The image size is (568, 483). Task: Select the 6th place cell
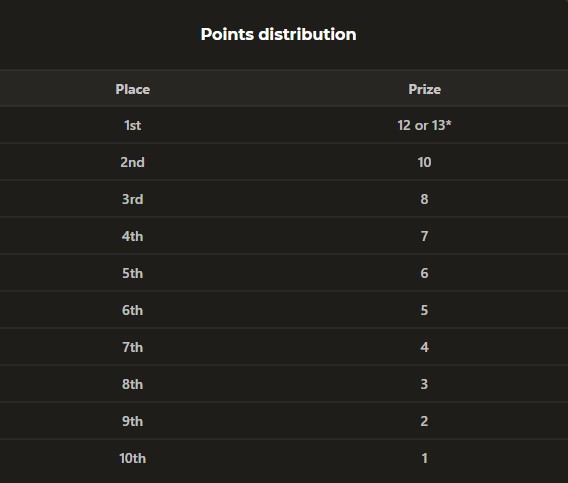click(133, 310)
